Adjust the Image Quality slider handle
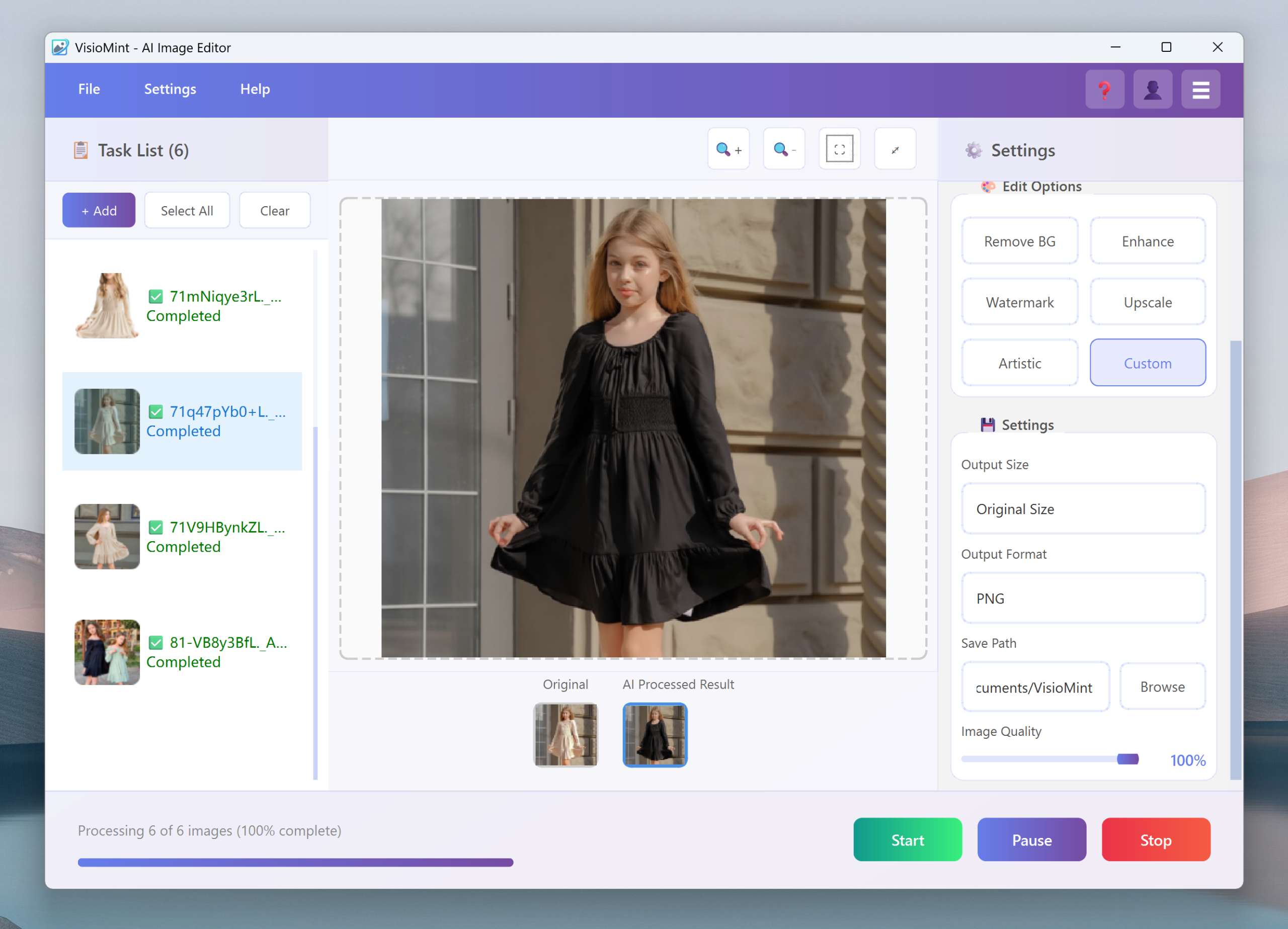Viewport: 1288px width, 929px height. (1128, 759)
